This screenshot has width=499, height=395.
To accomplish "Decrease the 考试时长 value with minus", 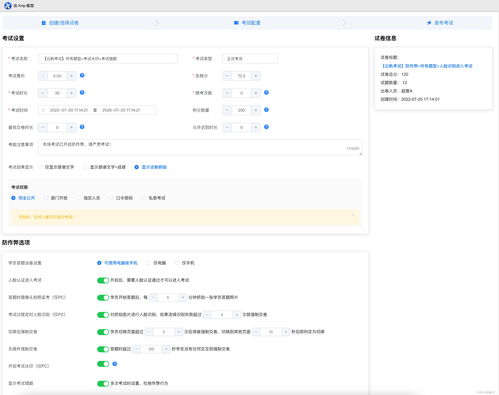I will pyautogui.click(x=43, y=93).
